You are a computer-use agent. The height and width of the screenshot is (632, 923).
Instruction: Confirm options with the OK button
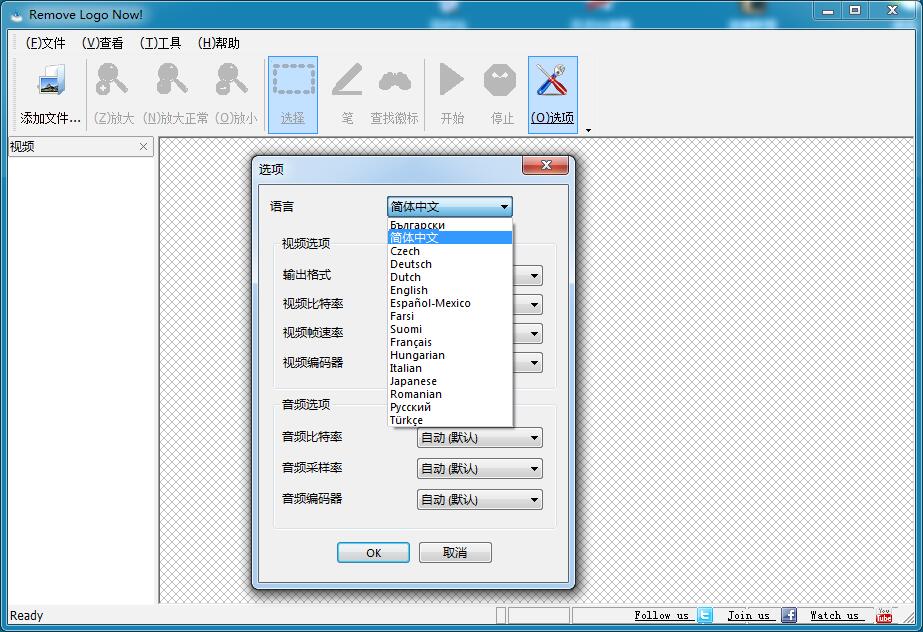pyautogui.click(x=373, y=553)
